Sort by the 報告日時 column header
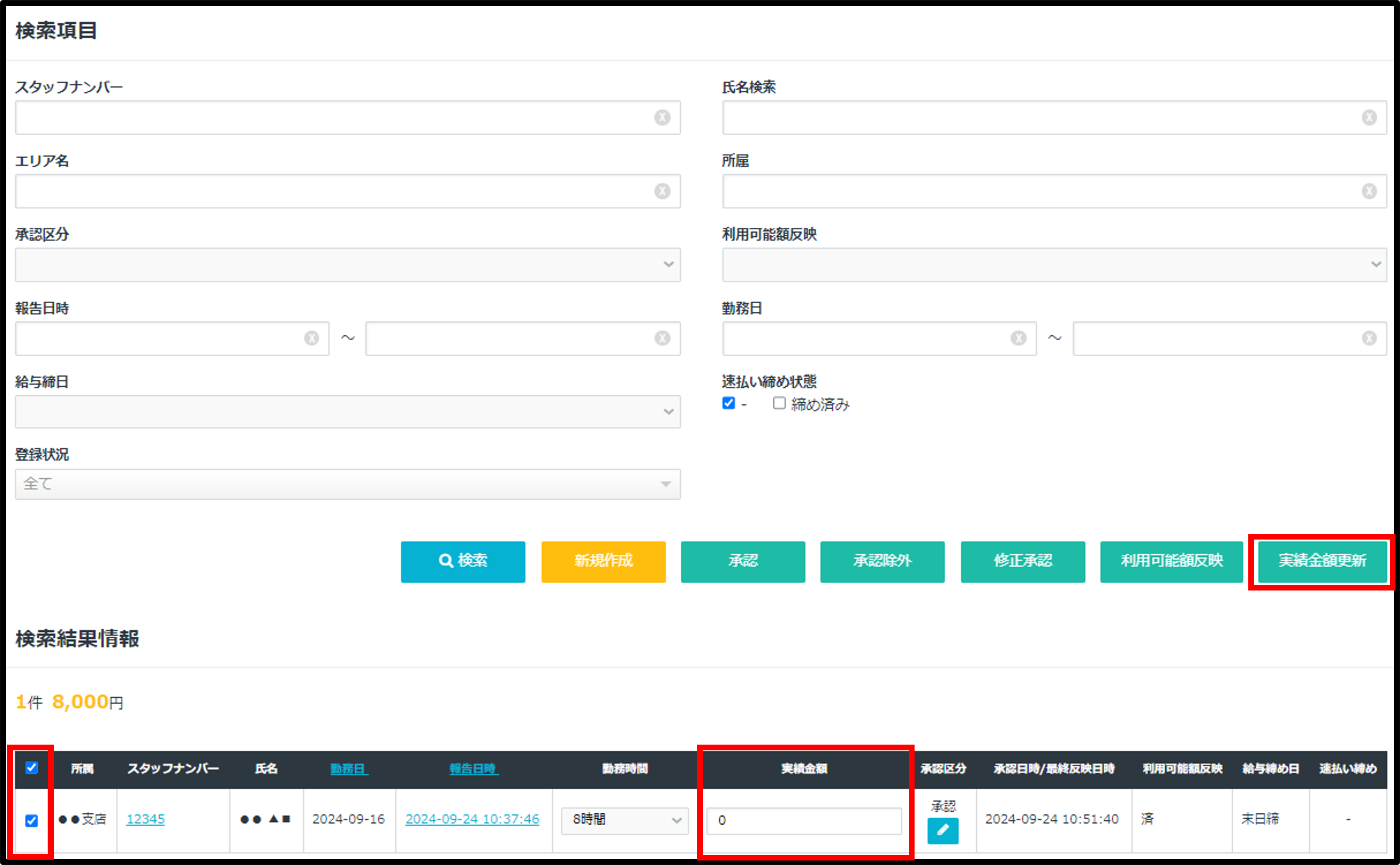The image size is (1400, 865). (473, 769)
